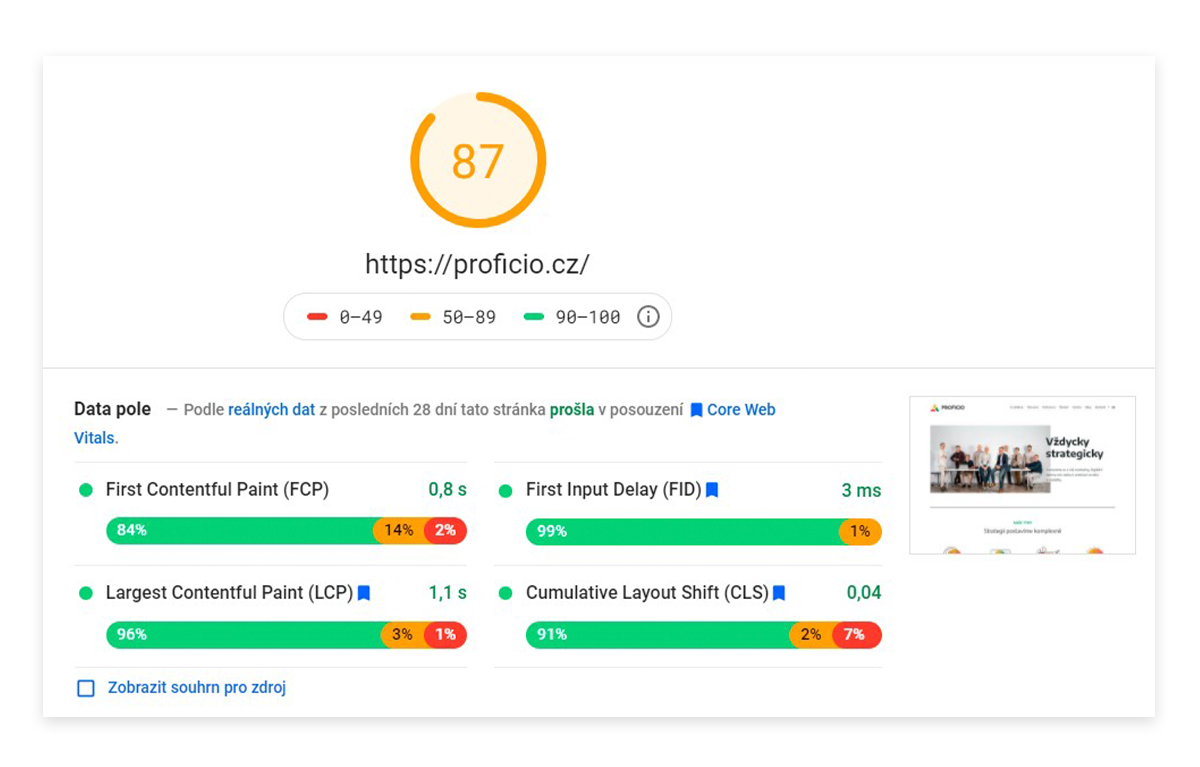This screenshot has width=1200, height=767.
Task: Click the CLS green 91% bar segment
Action: 658,634
